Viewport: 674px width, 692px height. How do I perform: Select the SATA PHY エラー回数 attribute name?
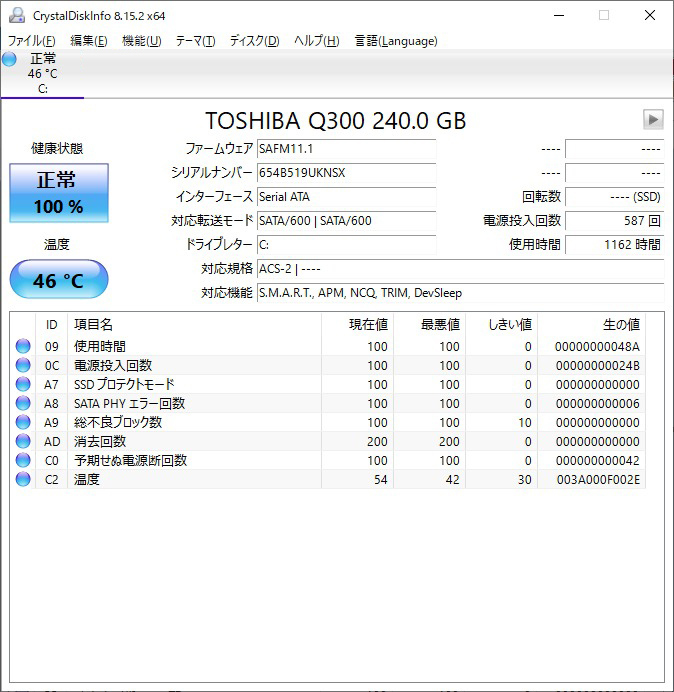[129, 403]
